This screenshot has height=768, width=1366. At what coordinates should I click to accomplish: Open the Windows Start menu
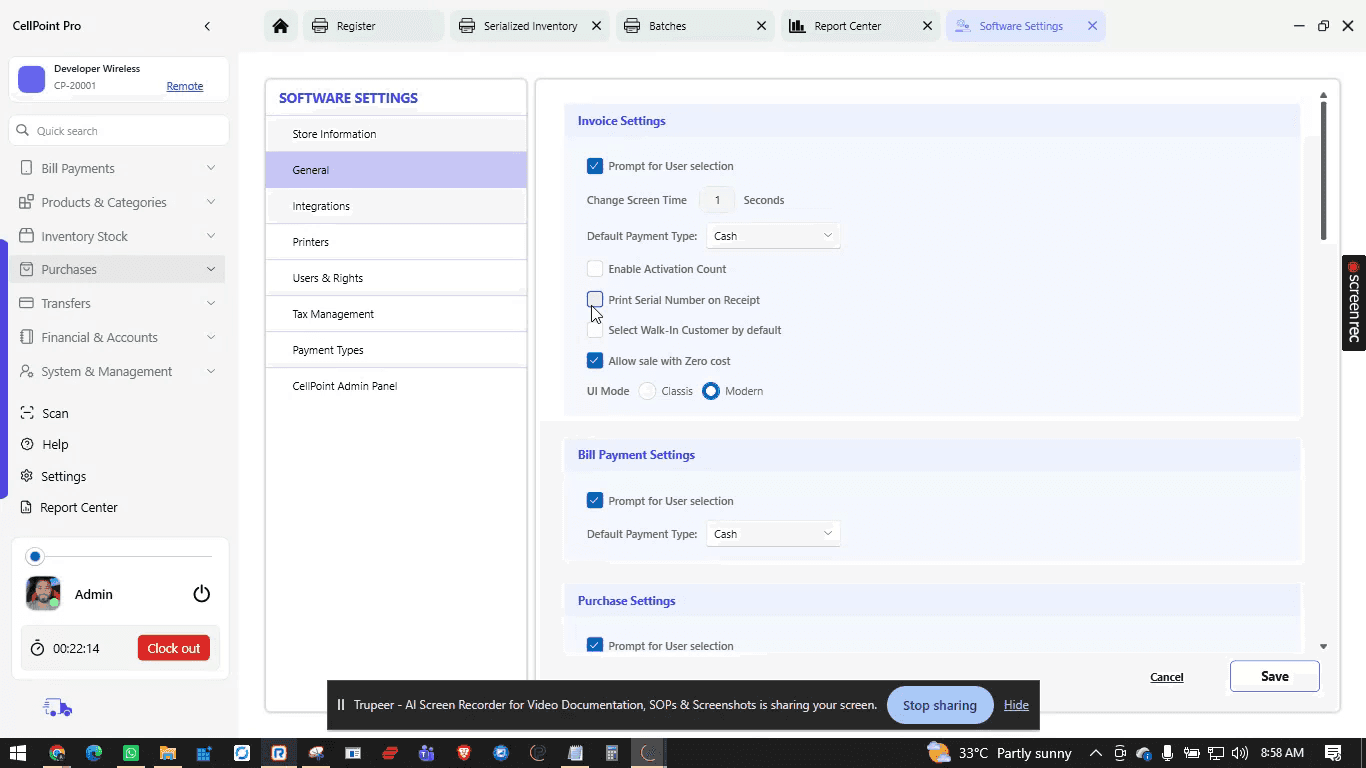19,753
